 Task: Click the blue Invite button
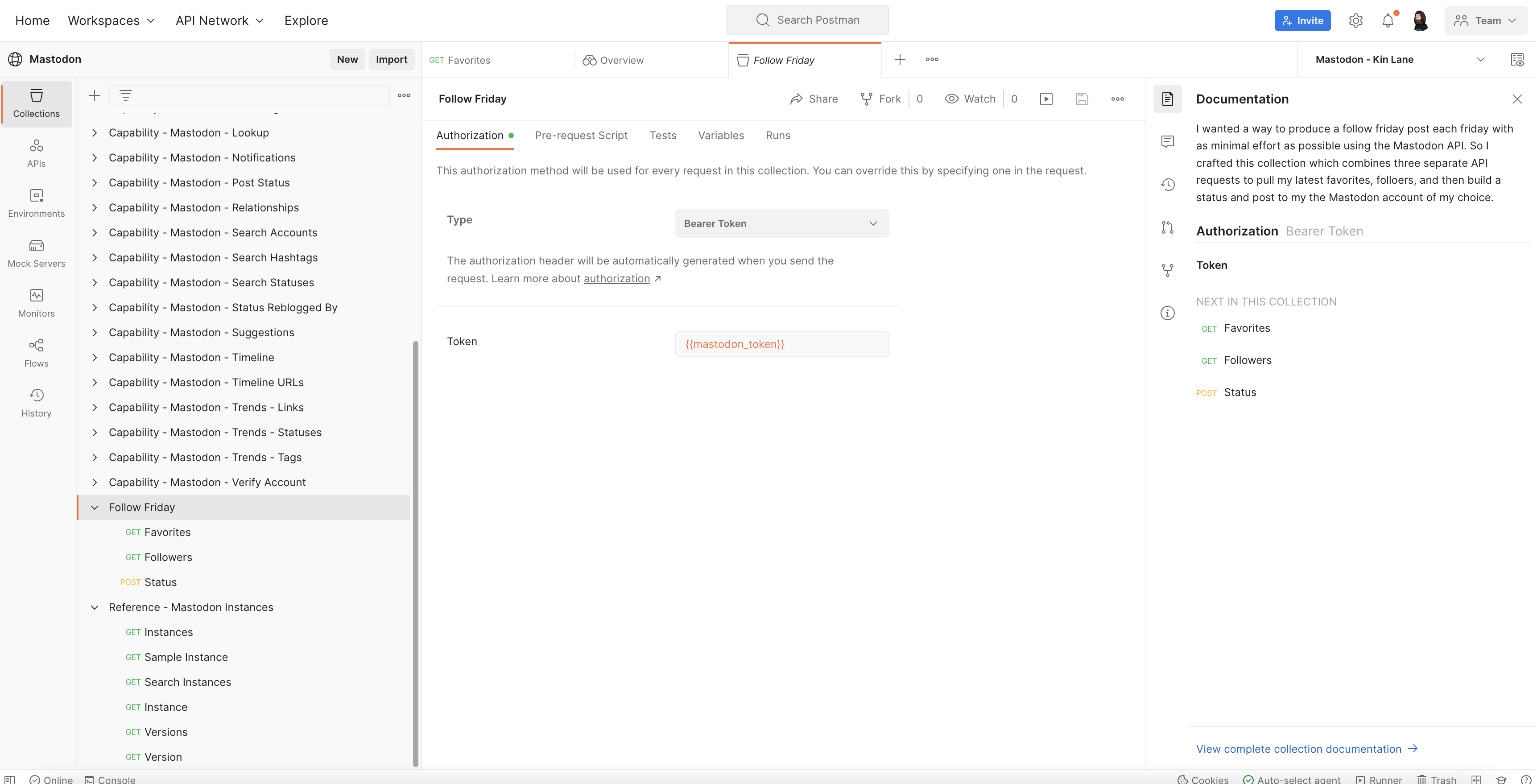(1302, 20)
